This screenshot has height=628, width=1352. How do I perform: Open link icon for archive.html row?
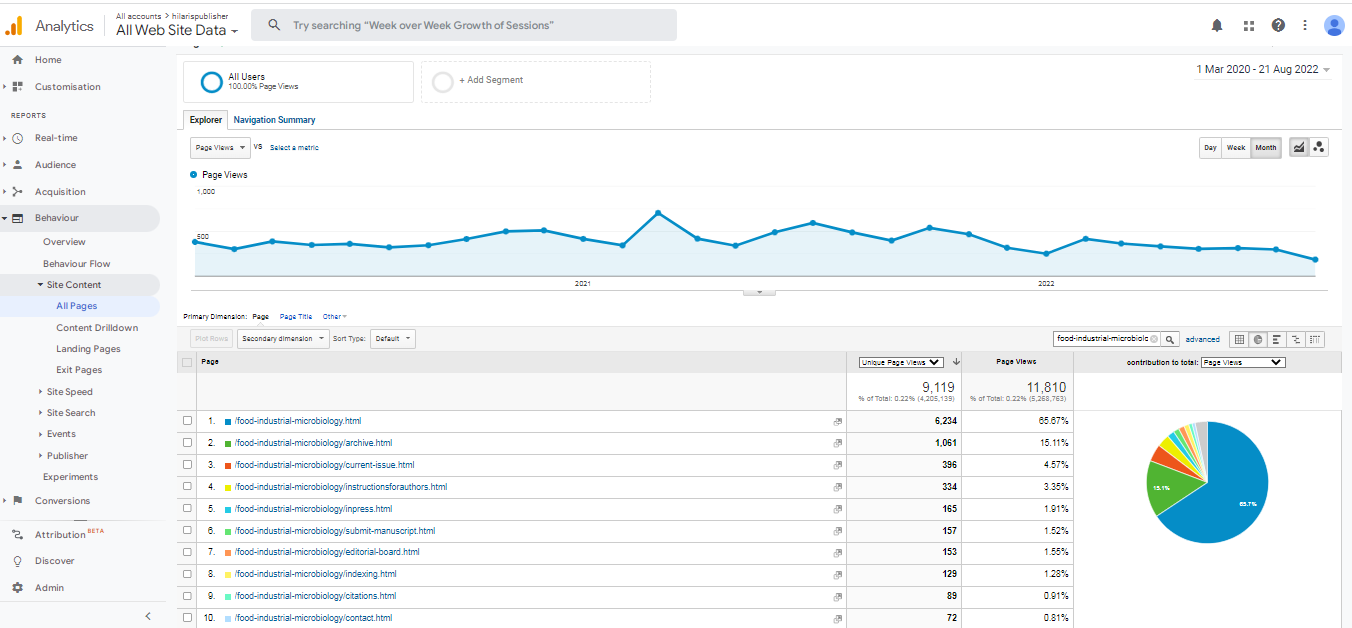[837, 443]
